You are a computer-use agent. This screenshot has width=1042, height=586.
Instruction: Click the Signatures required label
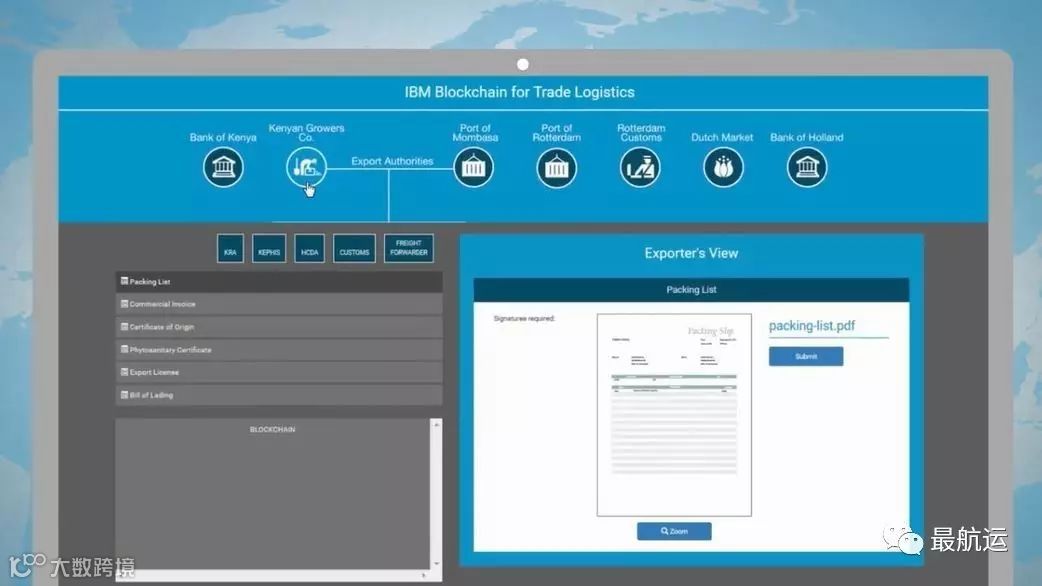pos(524,318)
